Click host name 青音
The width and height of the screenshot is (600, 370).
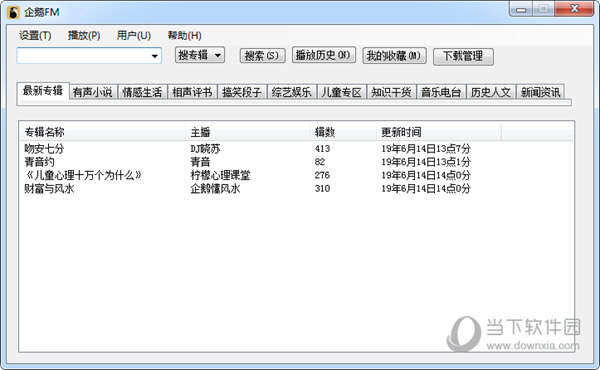pyautogui.click(x=201, y=162)
